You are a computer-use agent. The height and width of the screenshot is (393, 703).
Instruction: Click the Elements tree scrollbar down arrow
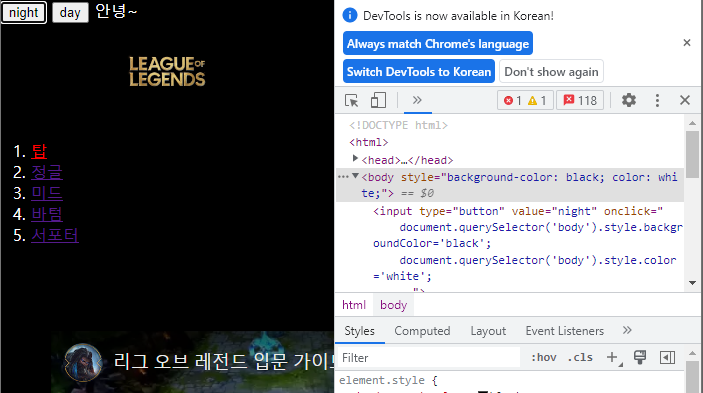[692, 283]
